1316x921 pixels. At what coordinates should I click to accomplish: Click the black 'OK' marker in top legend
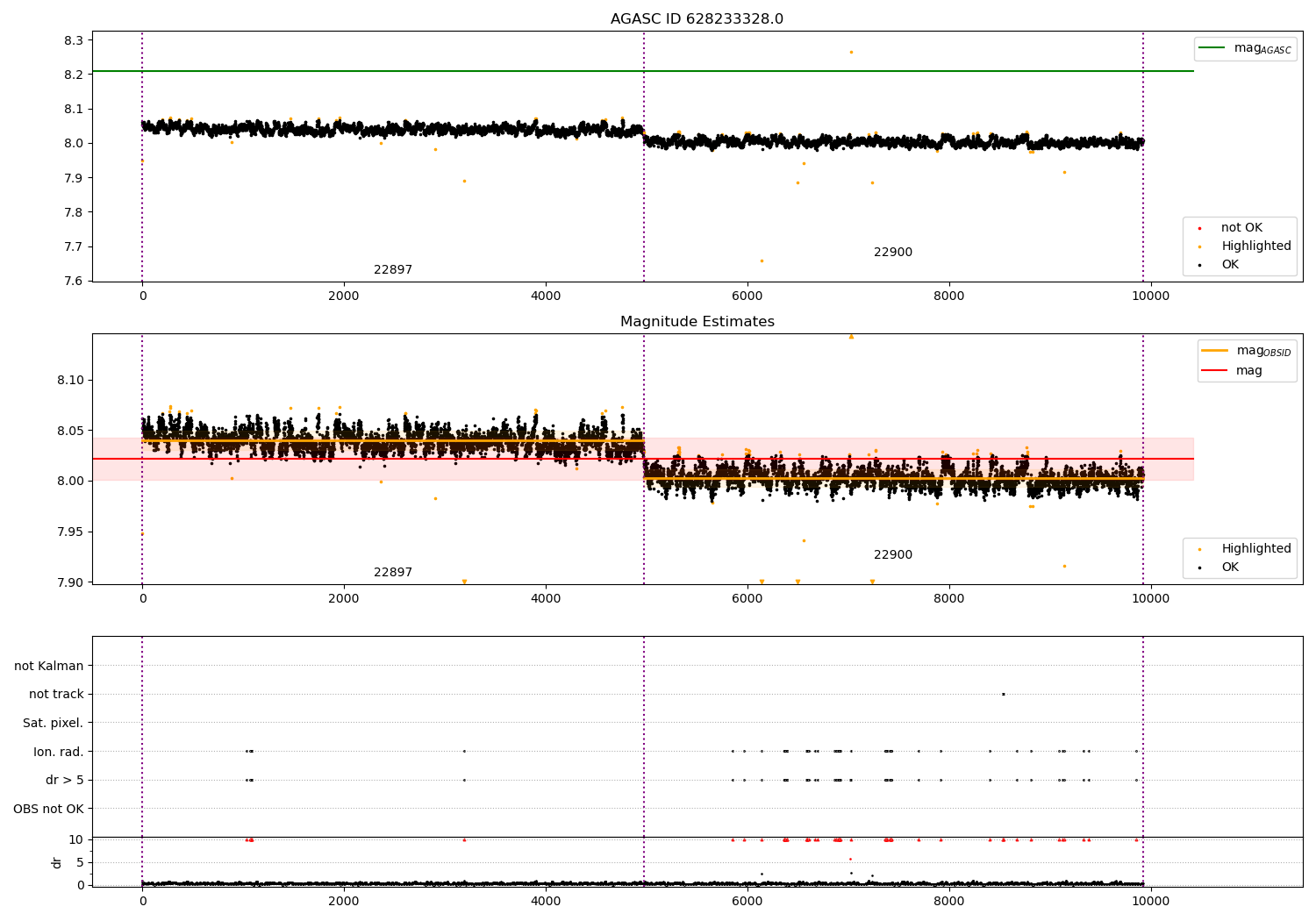click(1199, 265)
